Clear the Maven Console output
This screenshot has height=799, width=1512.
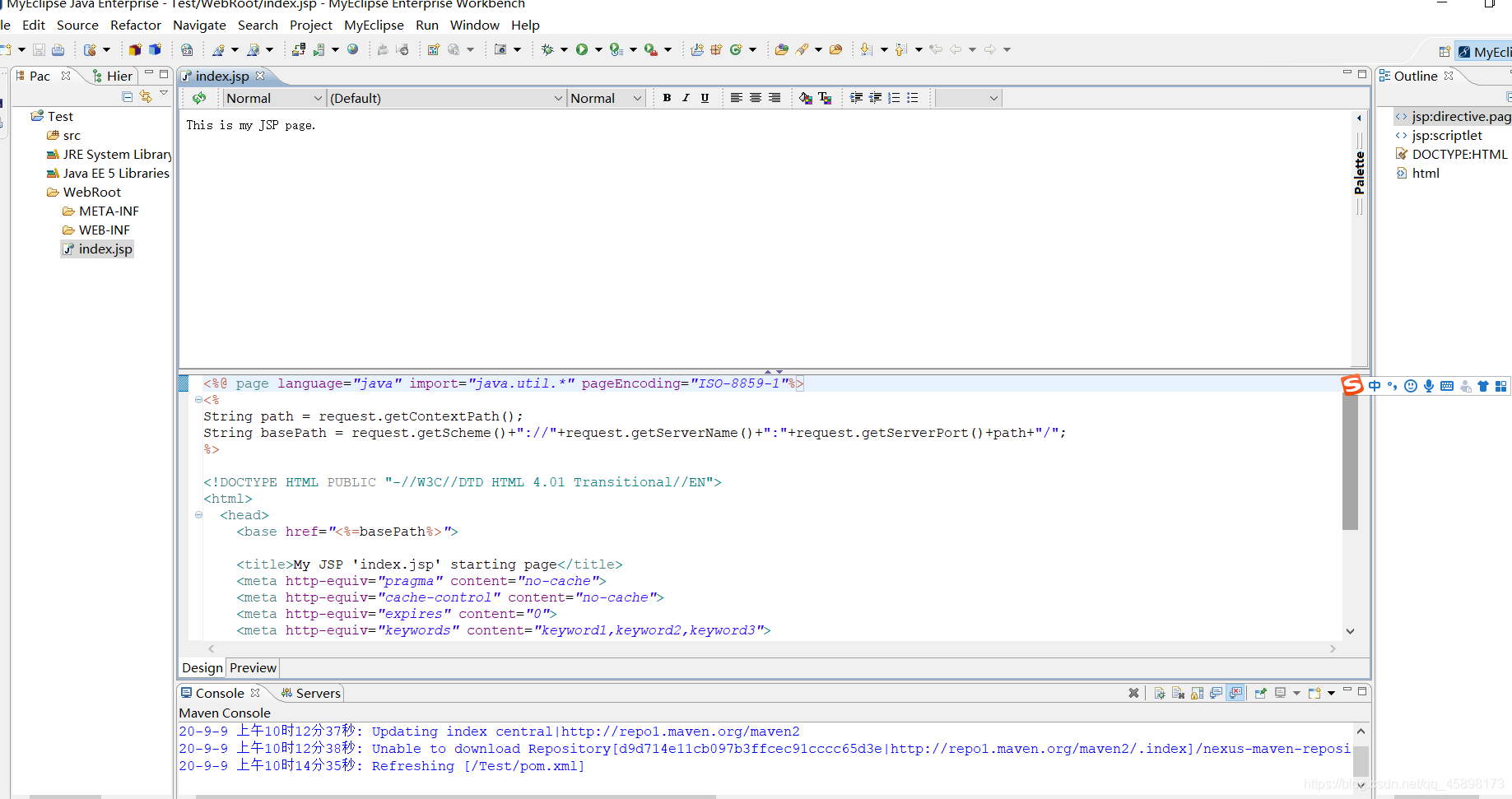click(1133, 692)
